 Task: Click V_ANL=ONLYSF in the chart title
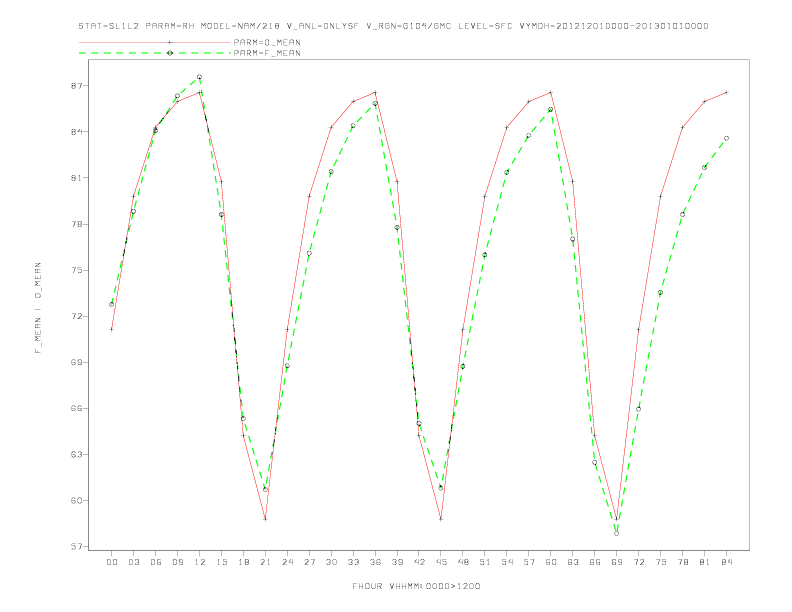pyautogui.click(x=323, y=26)
